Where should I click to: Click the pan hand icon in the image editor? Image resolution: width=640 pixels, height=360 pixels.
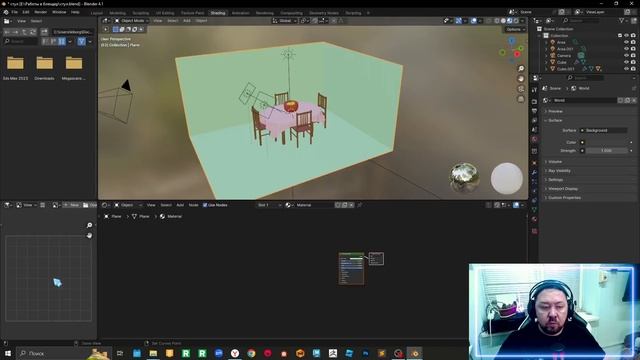(89, 236)
